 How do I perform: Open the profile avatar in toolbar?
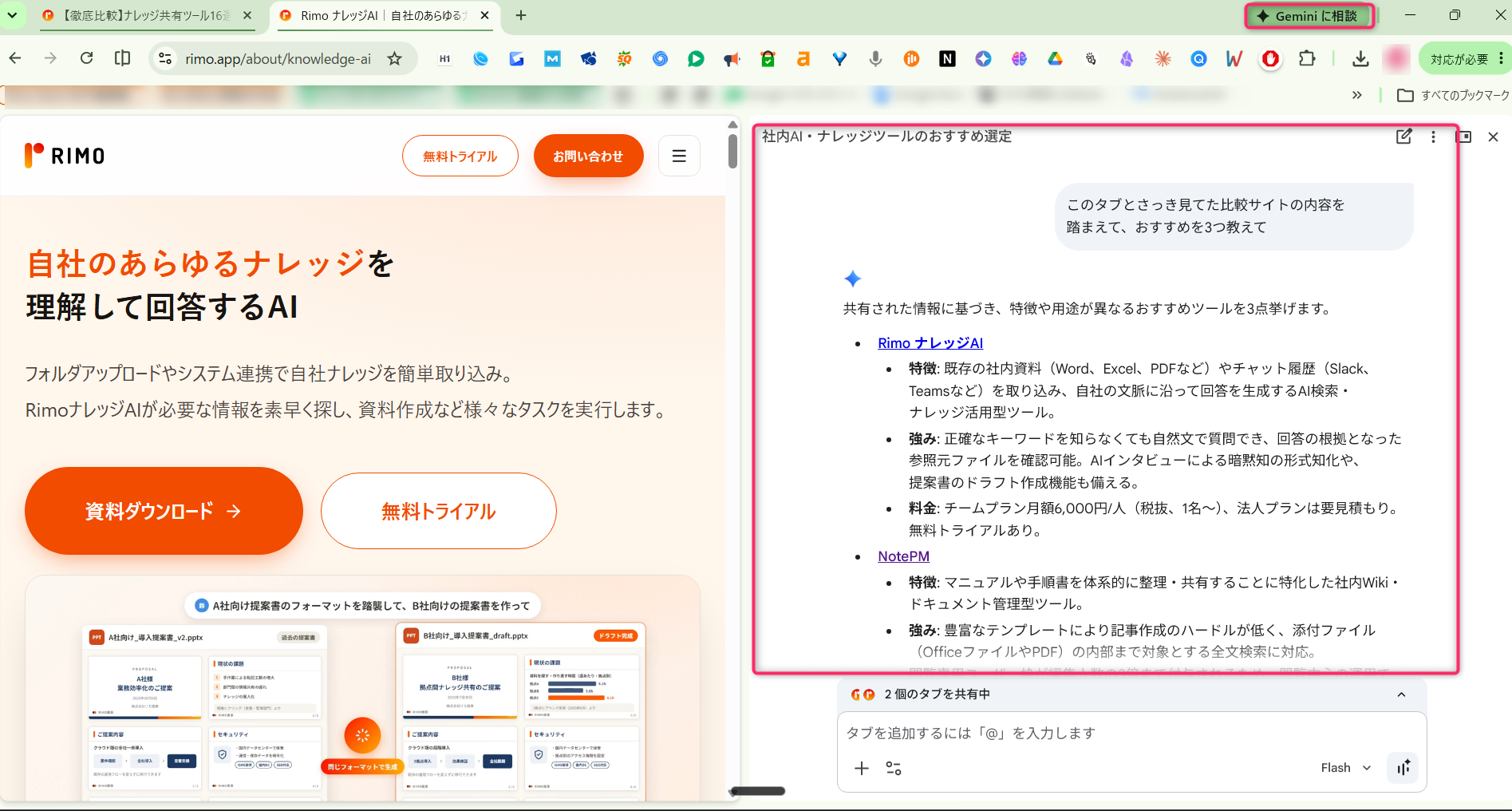[x=1396, y=58]
